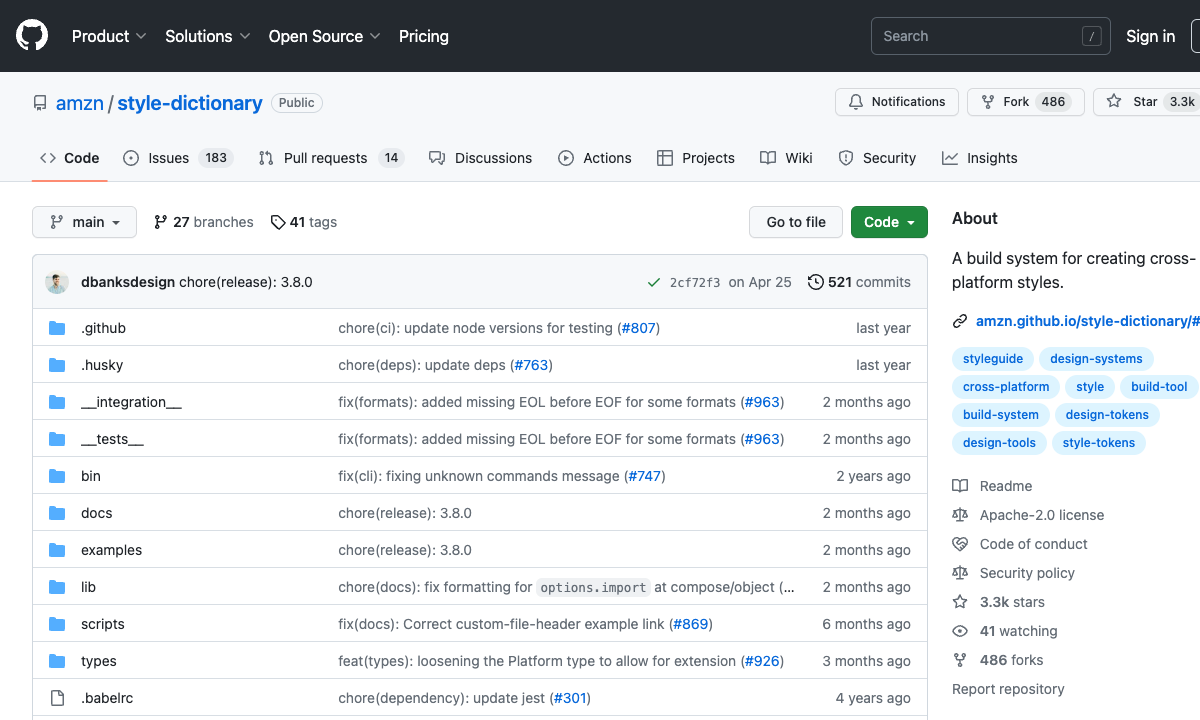The width and height of the screenshot is (1200, 720).
Task: Expand the Product menu
Action: 109,36
